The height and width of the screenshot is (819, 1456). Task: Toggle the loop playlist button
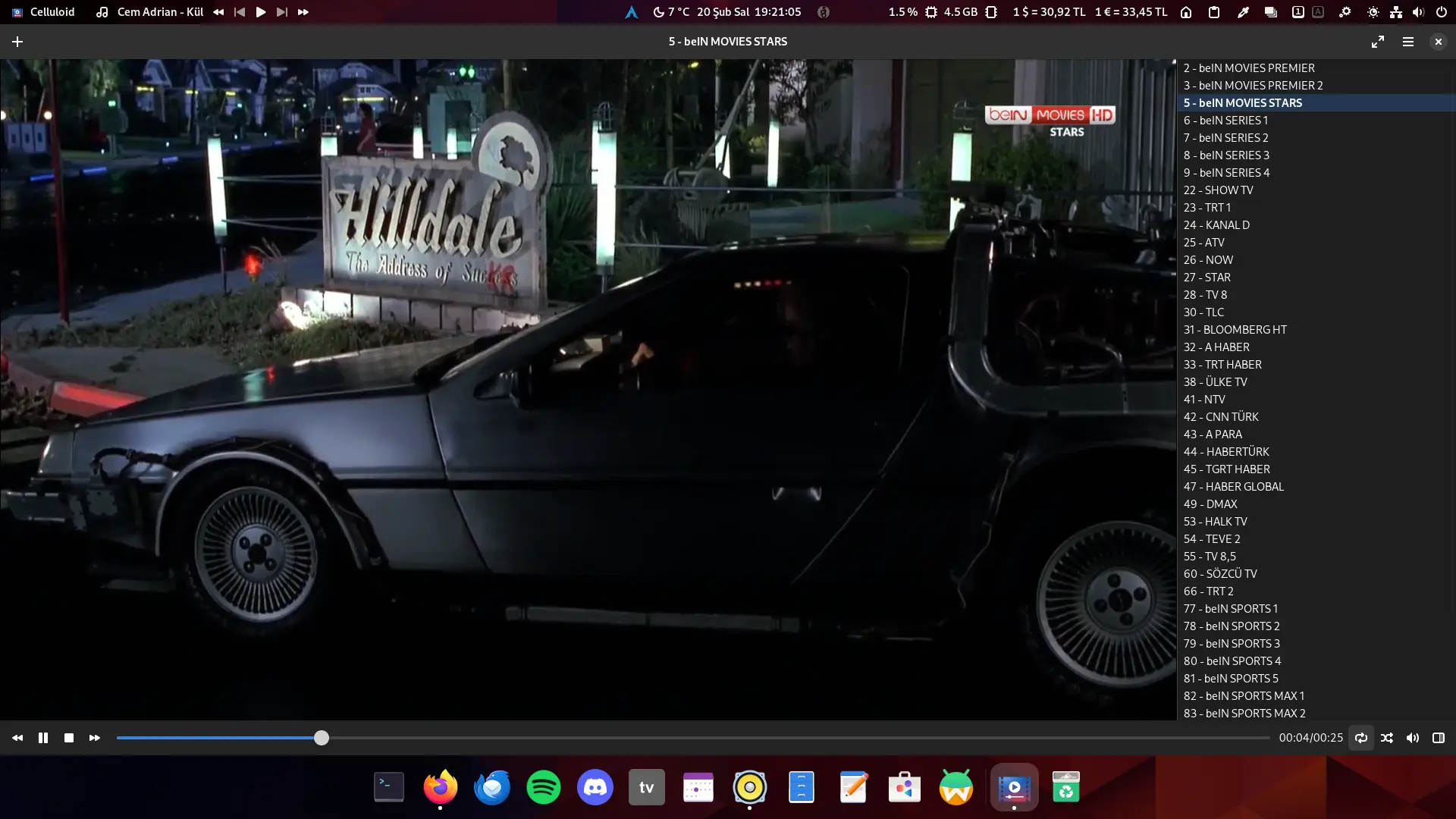point(1361,738)
